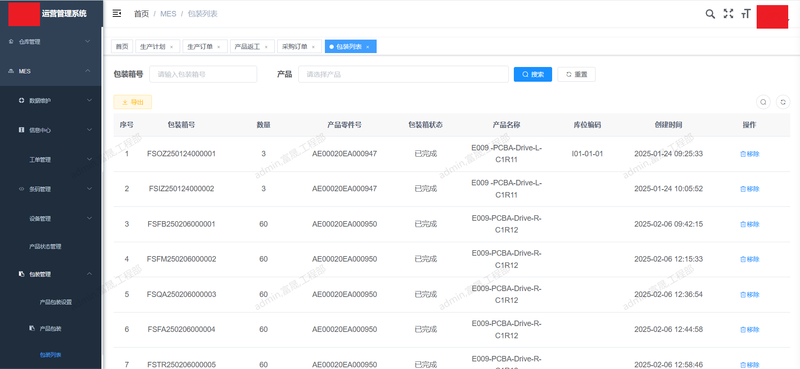Screen dimensions: 800x369
Task: Close the 采购订单 tab
Action: pyautogui.click(x=314, y=47)
